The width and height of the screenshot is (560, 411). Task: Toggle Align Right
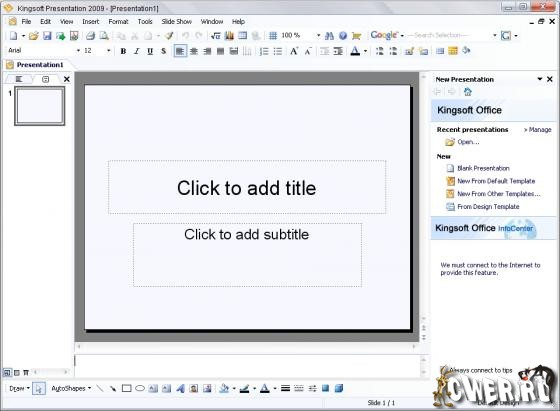(207, 51)
